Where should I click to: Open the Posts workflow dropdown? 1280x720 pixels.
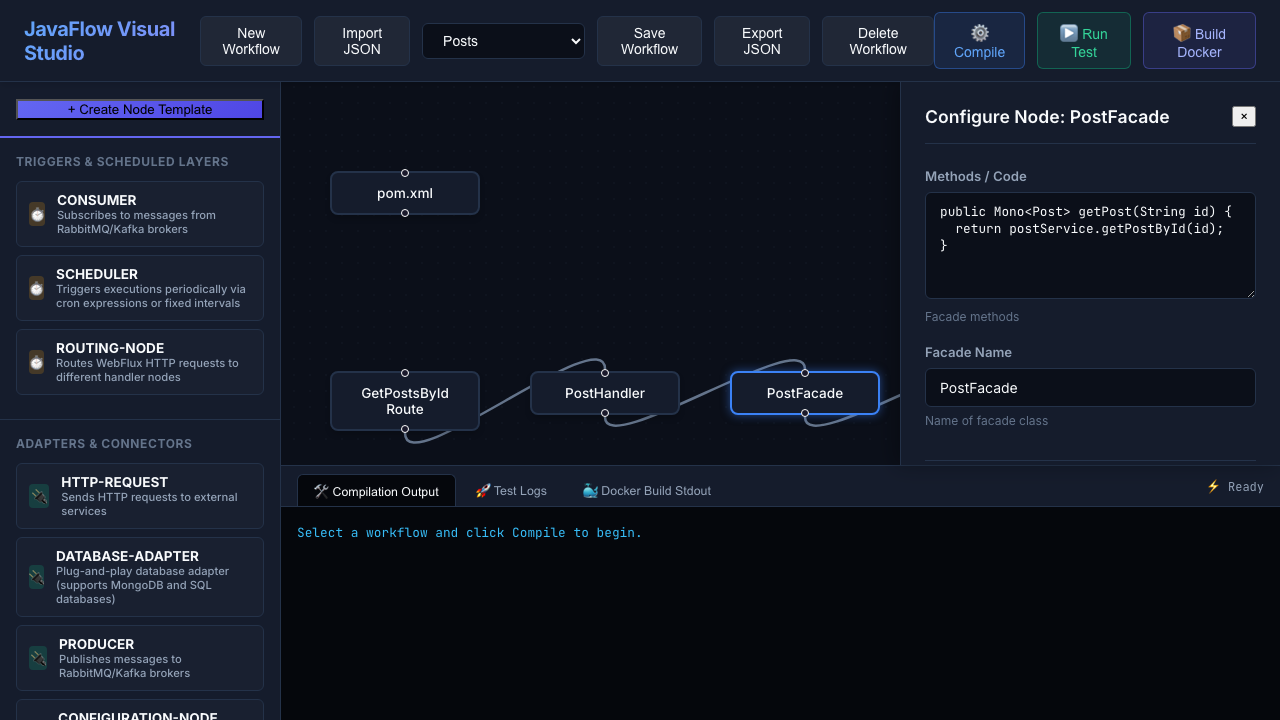(x=503, y=41)
